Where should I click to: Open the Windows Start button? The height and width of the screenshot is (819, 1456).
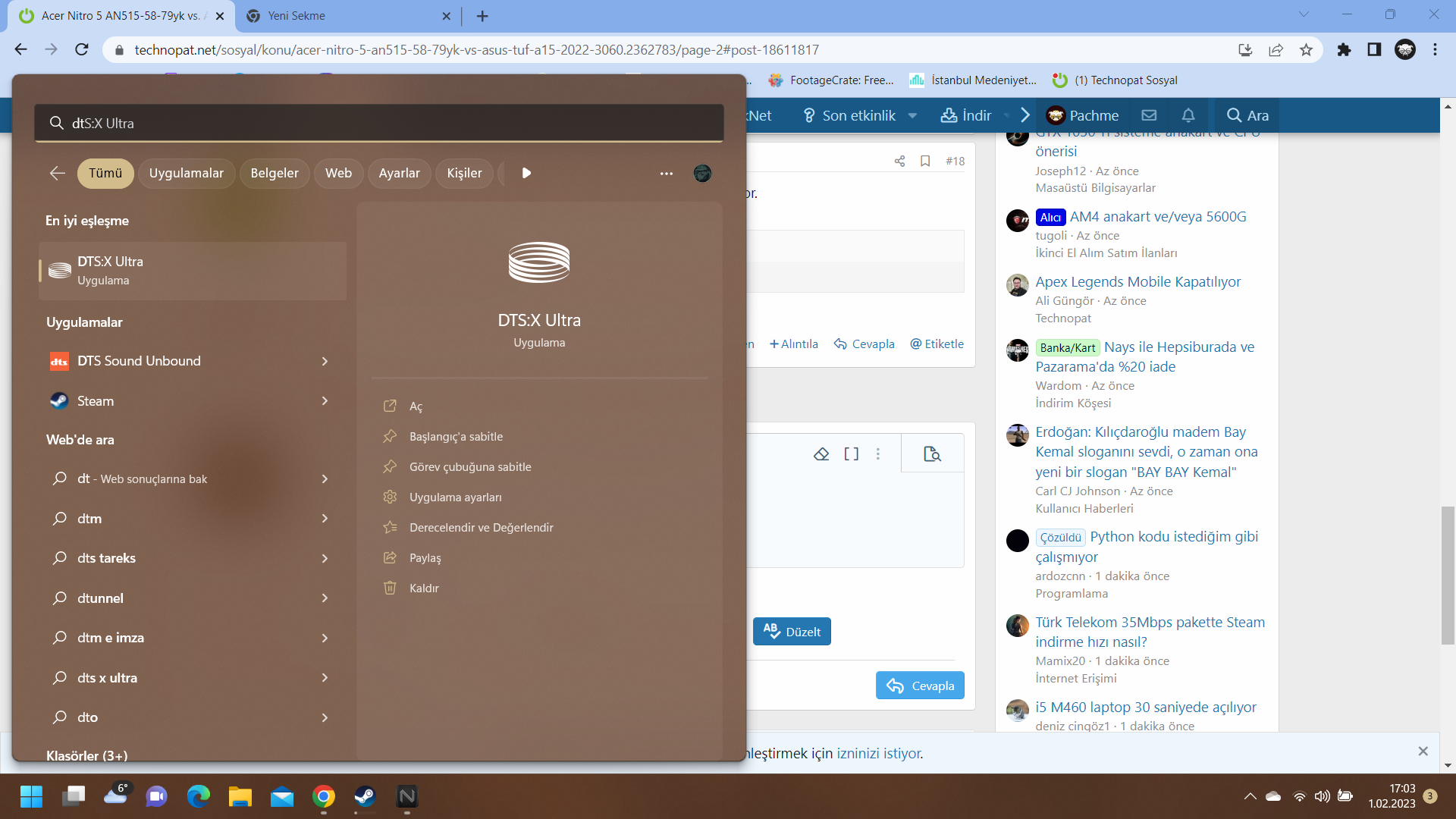(31, 796)
